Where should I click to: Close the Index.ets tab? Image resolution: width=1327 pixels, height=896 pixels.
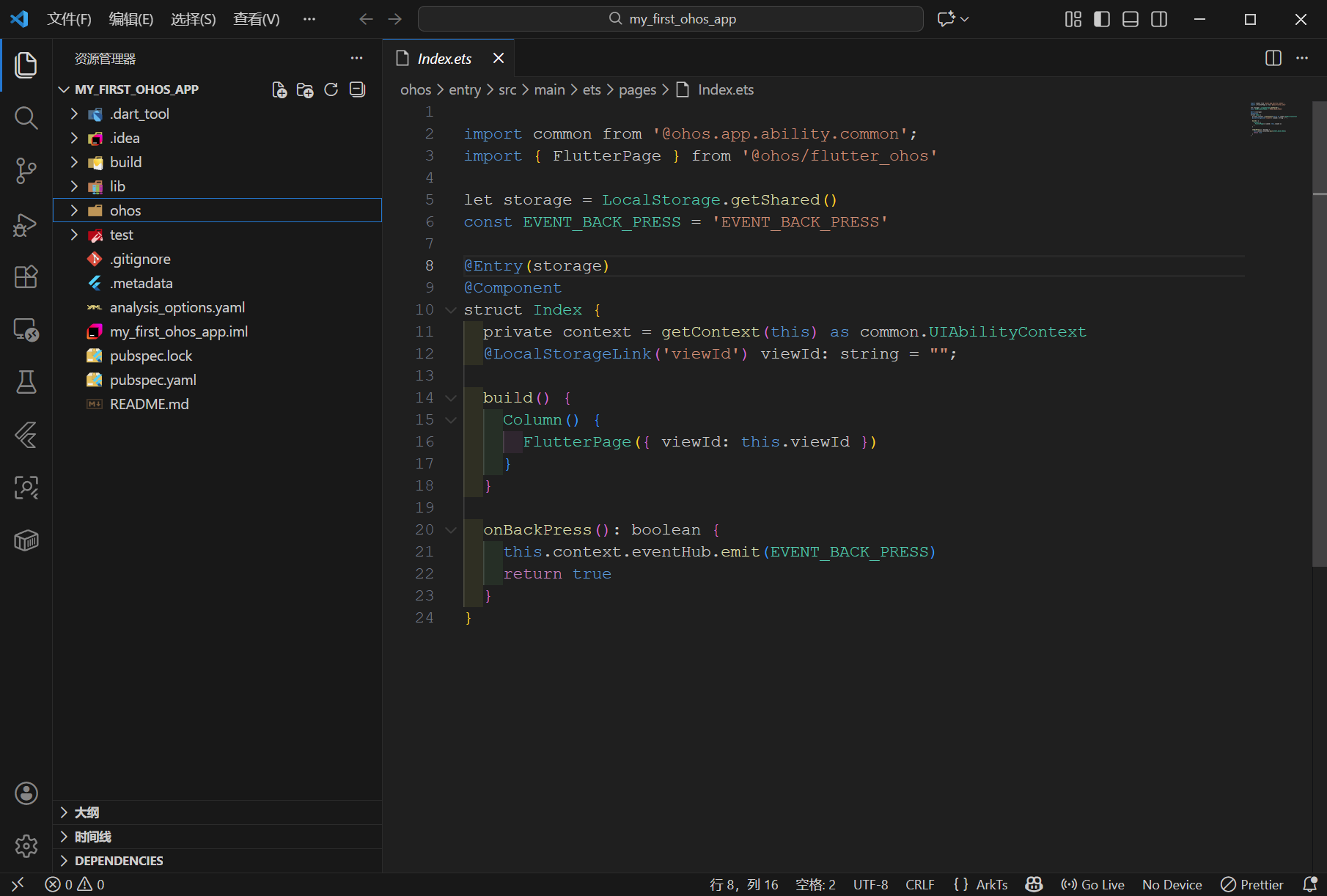(499, 59)
